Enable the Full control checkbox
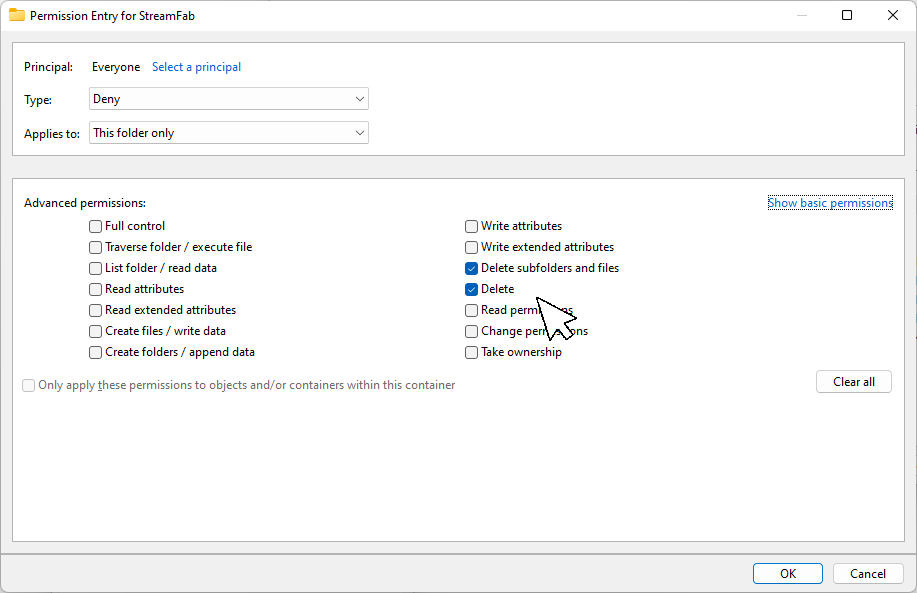Screen dimensions: 917x593 pos(96,226)
